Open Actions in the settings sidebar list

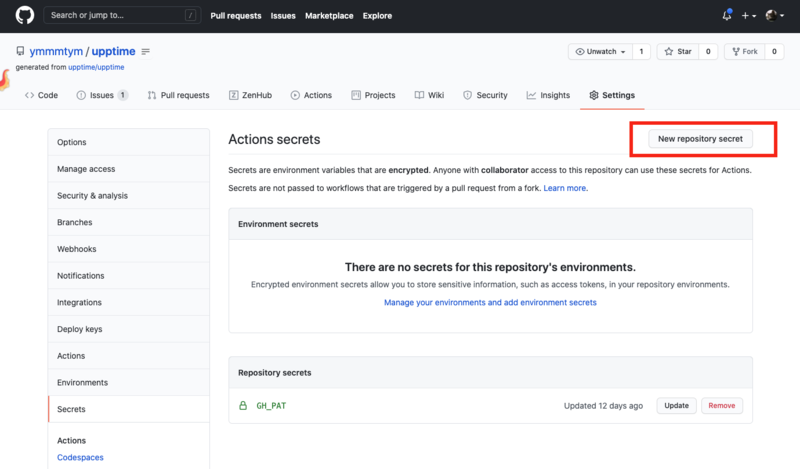[x=129, y=356]
